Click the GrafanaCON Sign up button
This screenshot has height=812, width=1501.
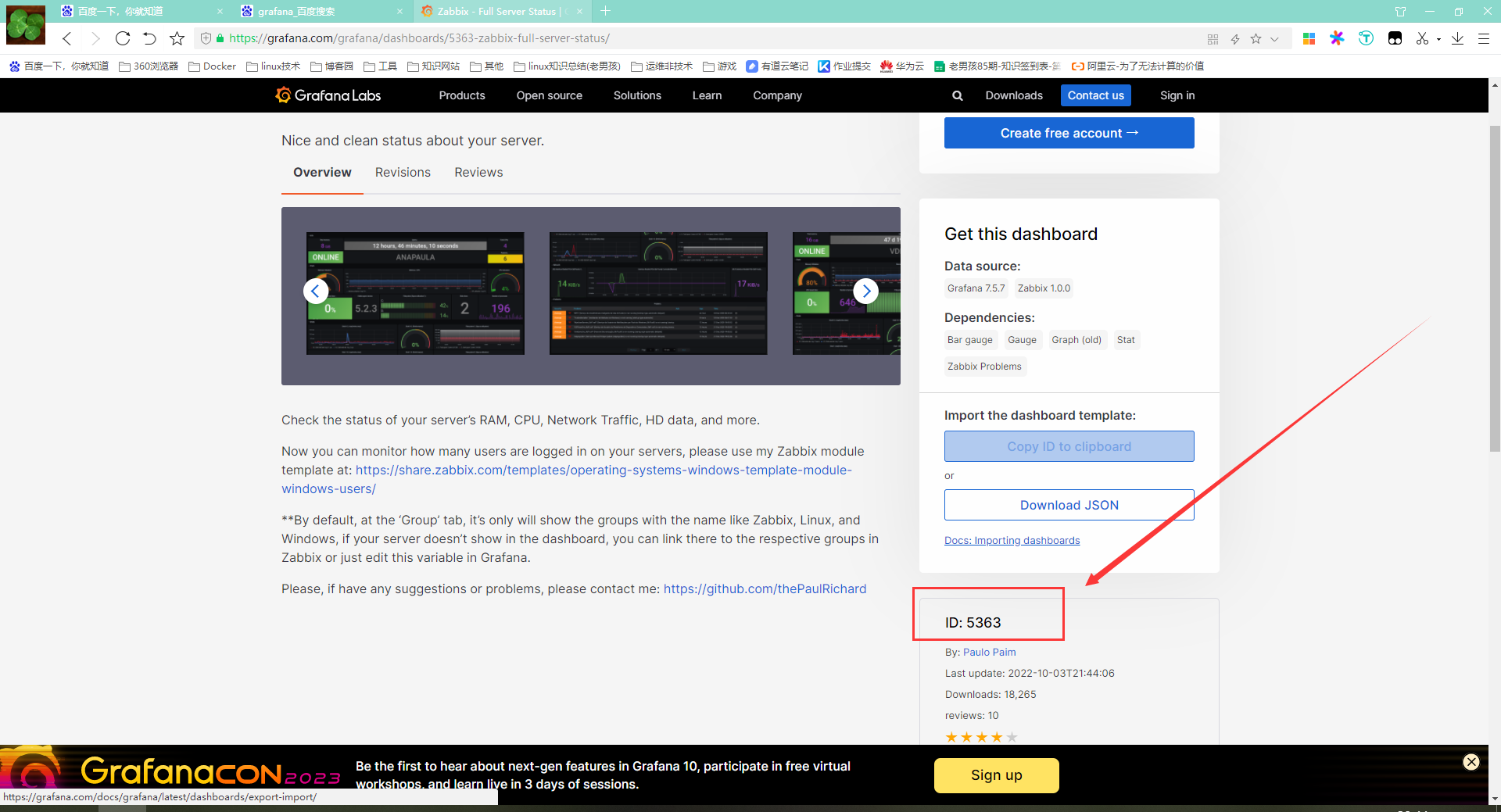click(x=997, y=775)
